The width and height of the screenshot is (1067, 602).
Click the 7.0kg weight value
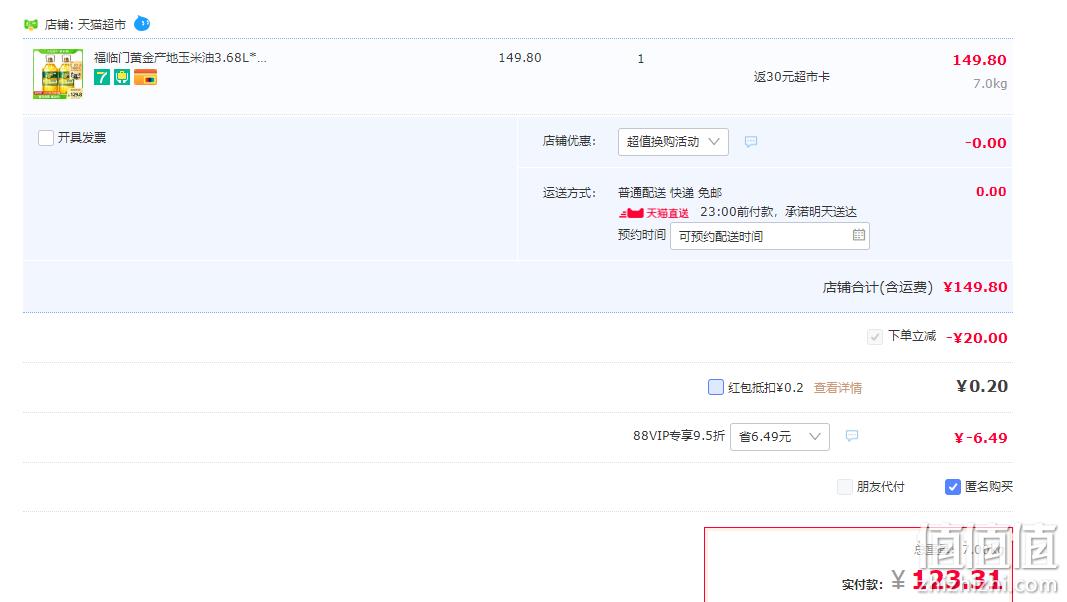click(x=990, y=84)
